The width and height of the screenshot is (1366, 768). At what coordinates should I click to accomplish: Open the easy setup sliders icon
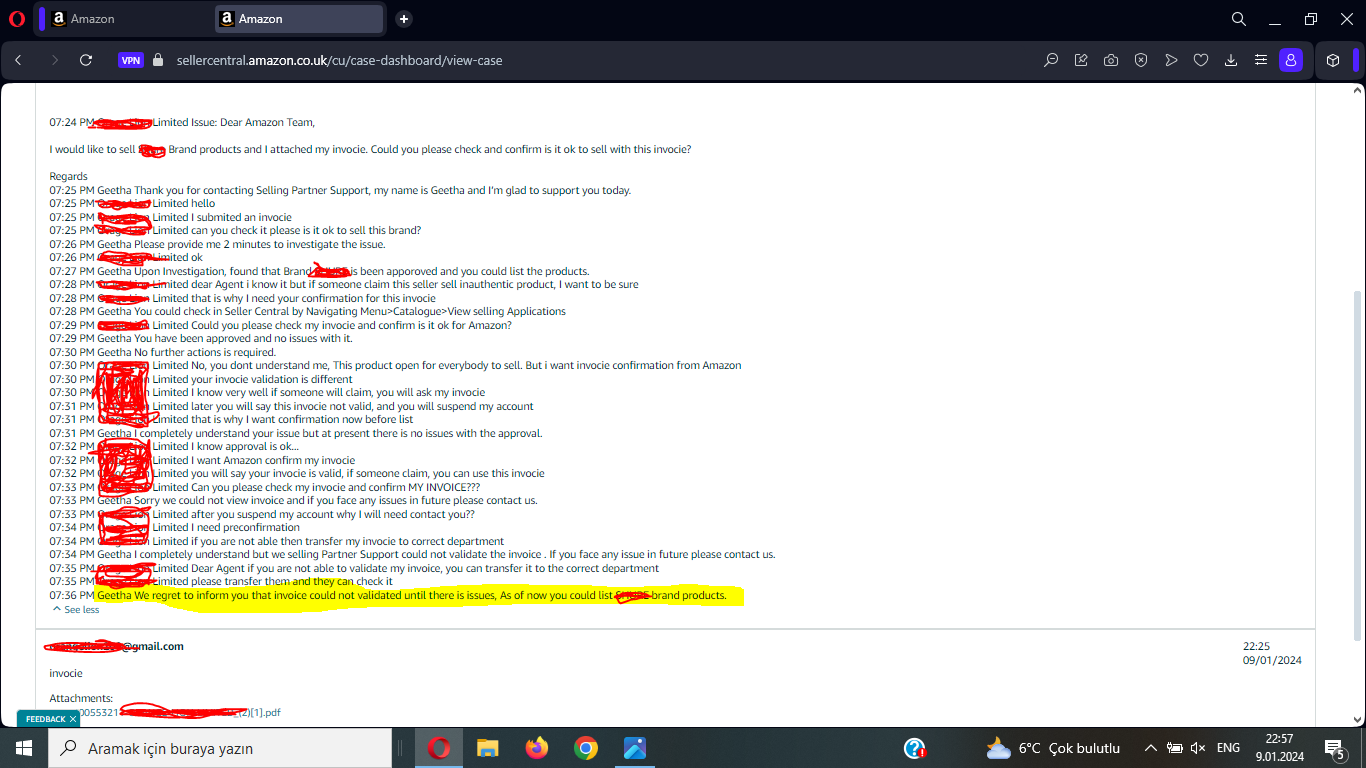pos(1261,60)
